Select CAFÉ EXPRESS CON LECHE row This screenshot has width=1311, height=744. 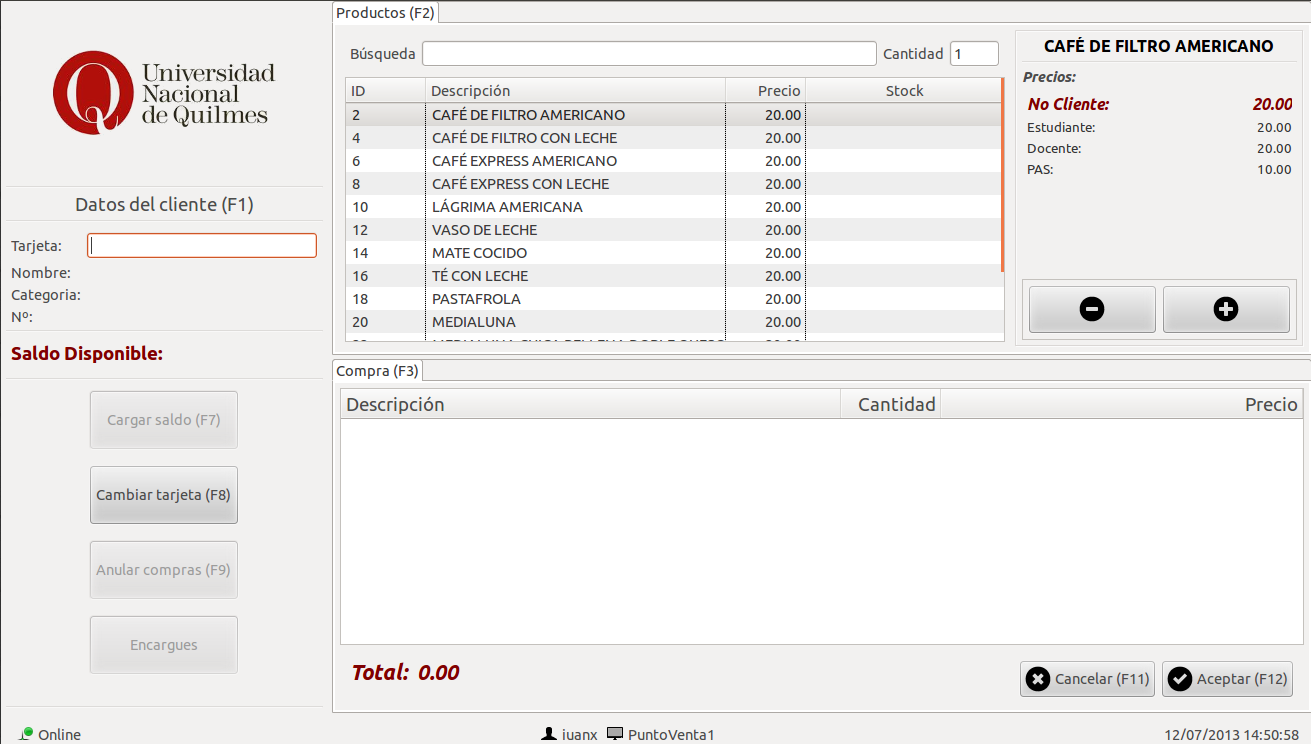point(575,184)
